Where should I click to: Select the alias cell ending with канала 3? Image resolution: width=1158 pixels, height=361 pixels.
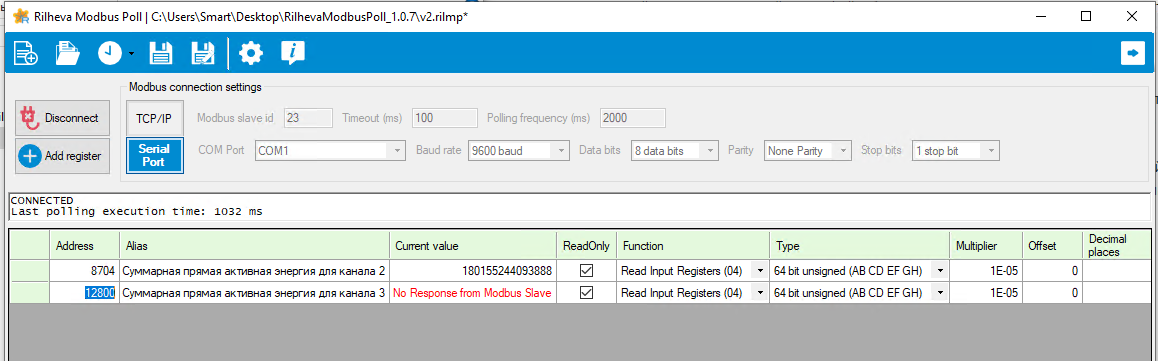255,293
